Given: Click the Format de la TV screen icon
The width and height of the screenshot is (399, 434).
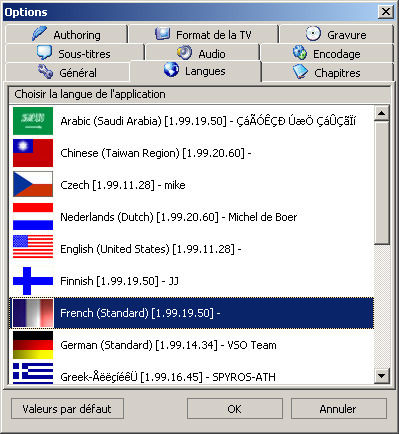Looking at the screenshot, I should [x=163, y=34].
